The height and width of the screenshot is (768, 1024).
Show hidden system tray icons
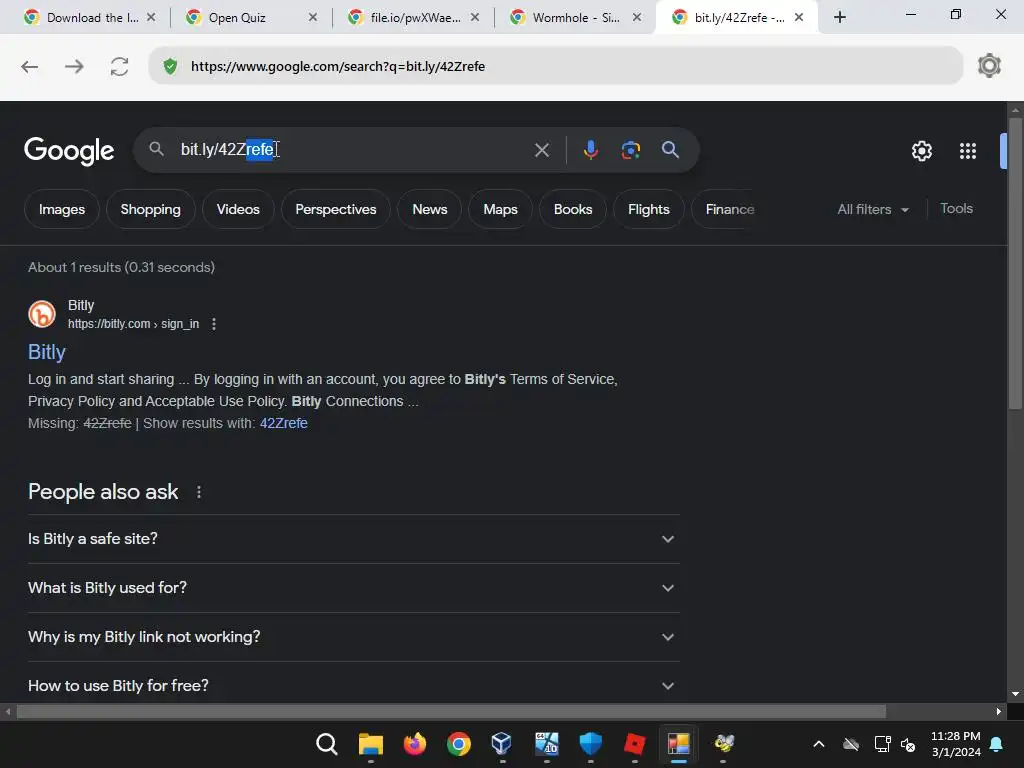click(x=818, y=744)
